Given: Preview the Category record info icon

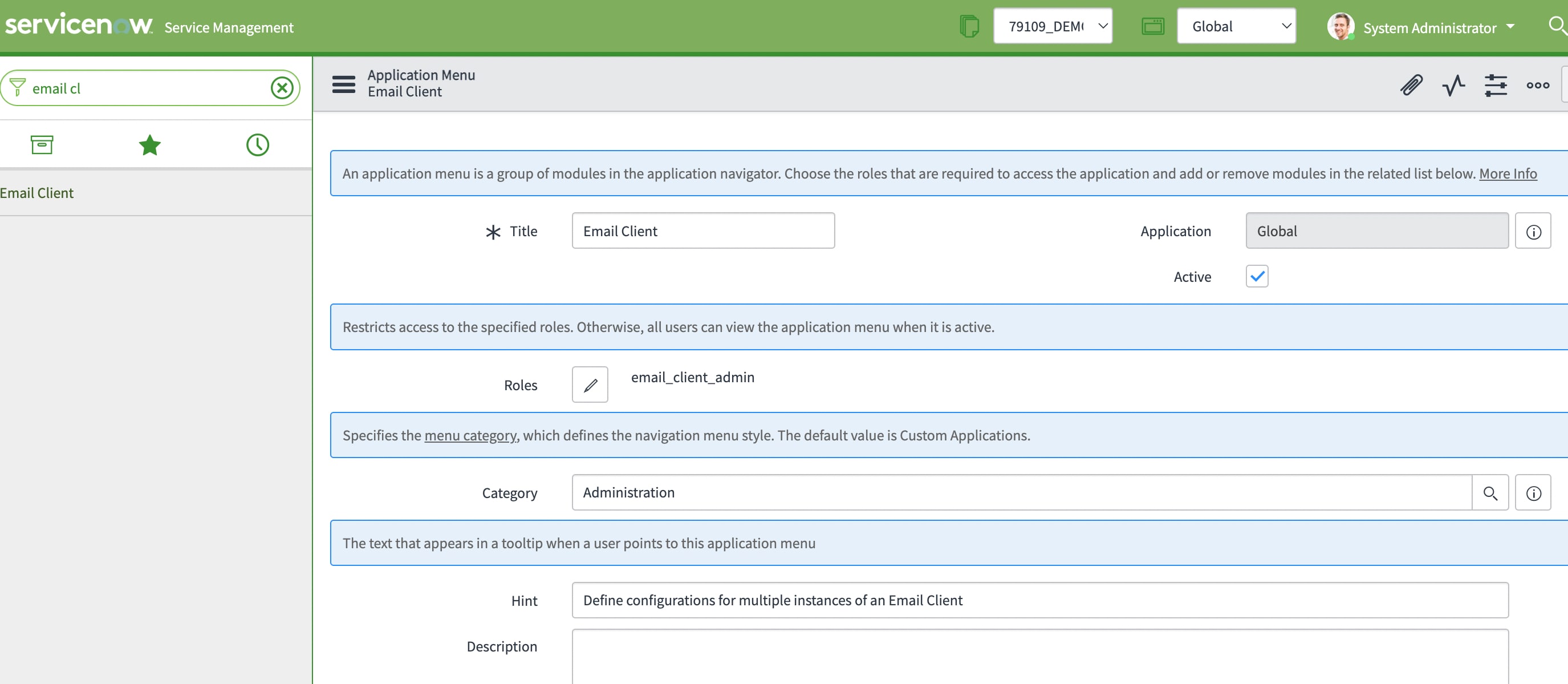Looking at the screenshot, I should (x=1533, y=493).
